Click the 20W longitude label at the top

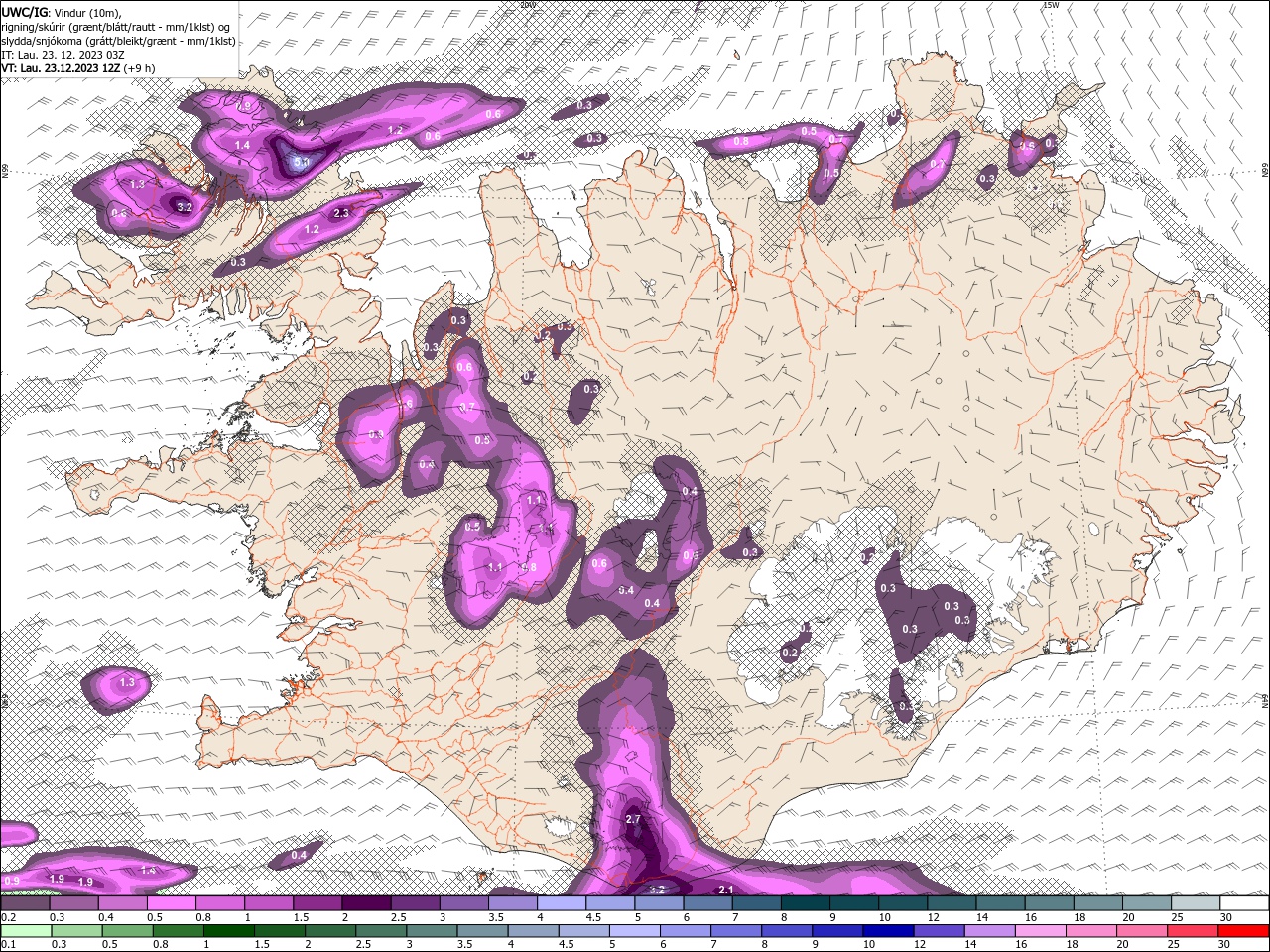[527, 5]
